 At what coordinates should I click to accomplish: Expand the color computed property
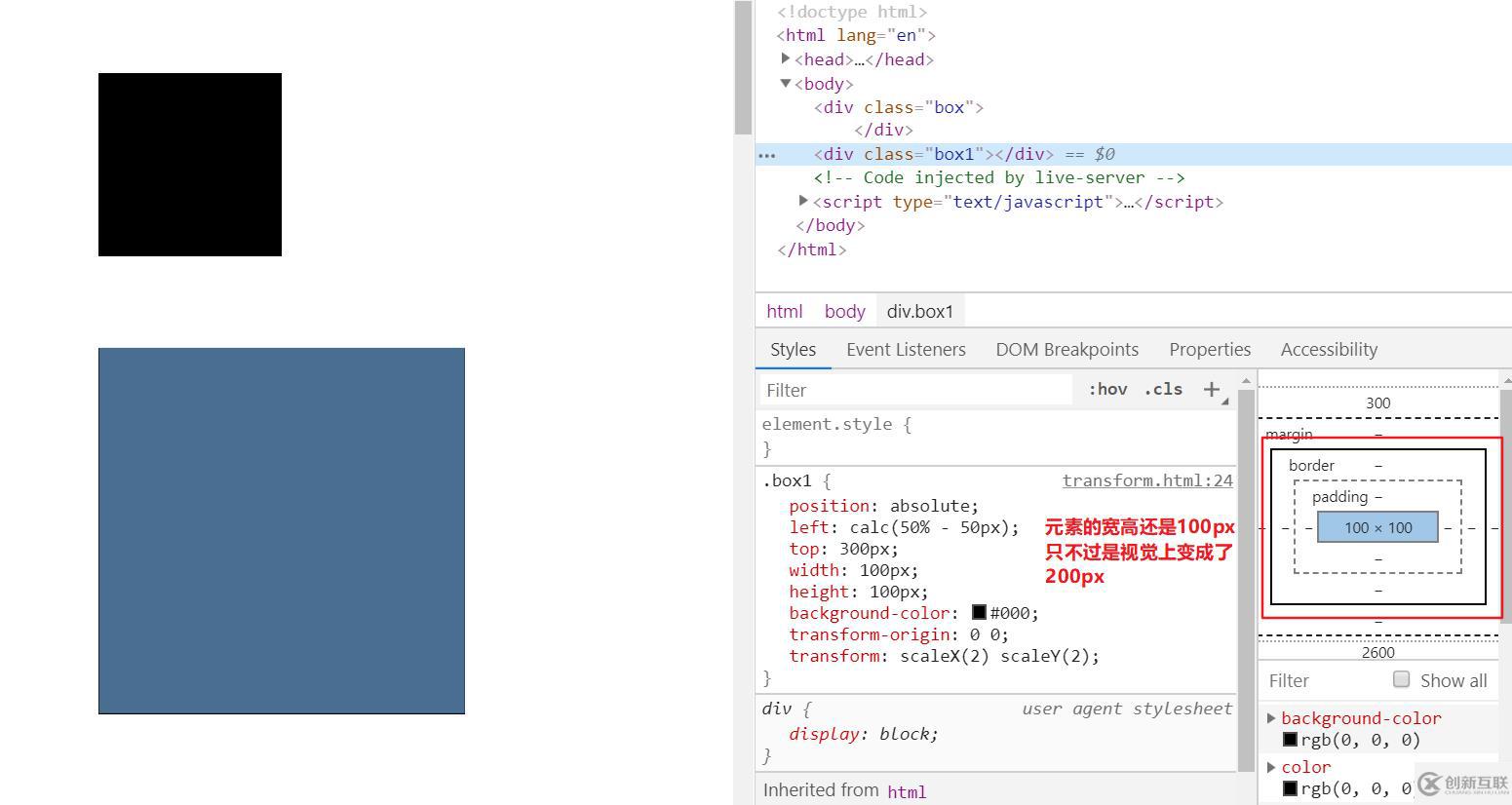1272,767
